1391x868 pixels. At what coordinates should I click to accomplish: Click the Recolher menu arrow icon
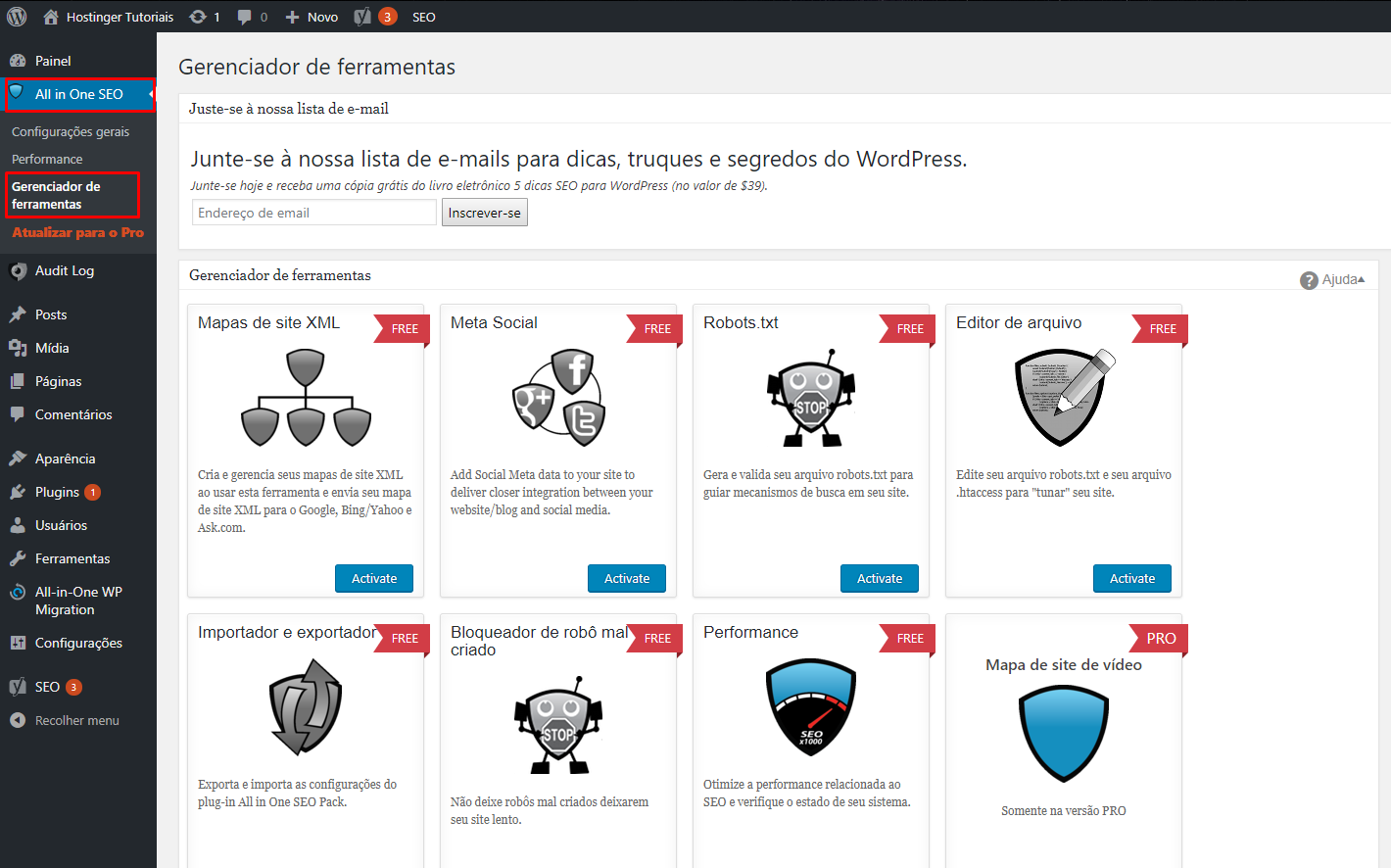pos(18,720)
